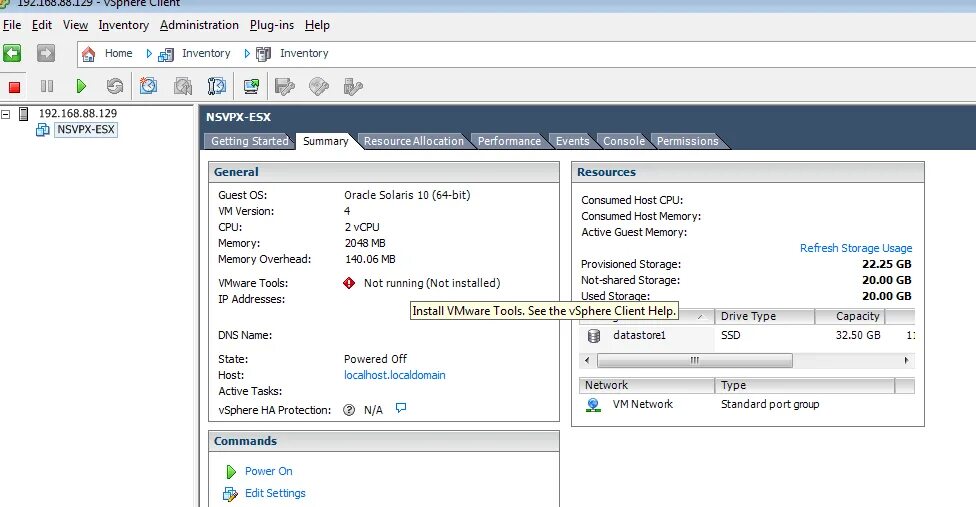
Task: Click the Connect USB device toolbar icon
Action: pos(353,86)
